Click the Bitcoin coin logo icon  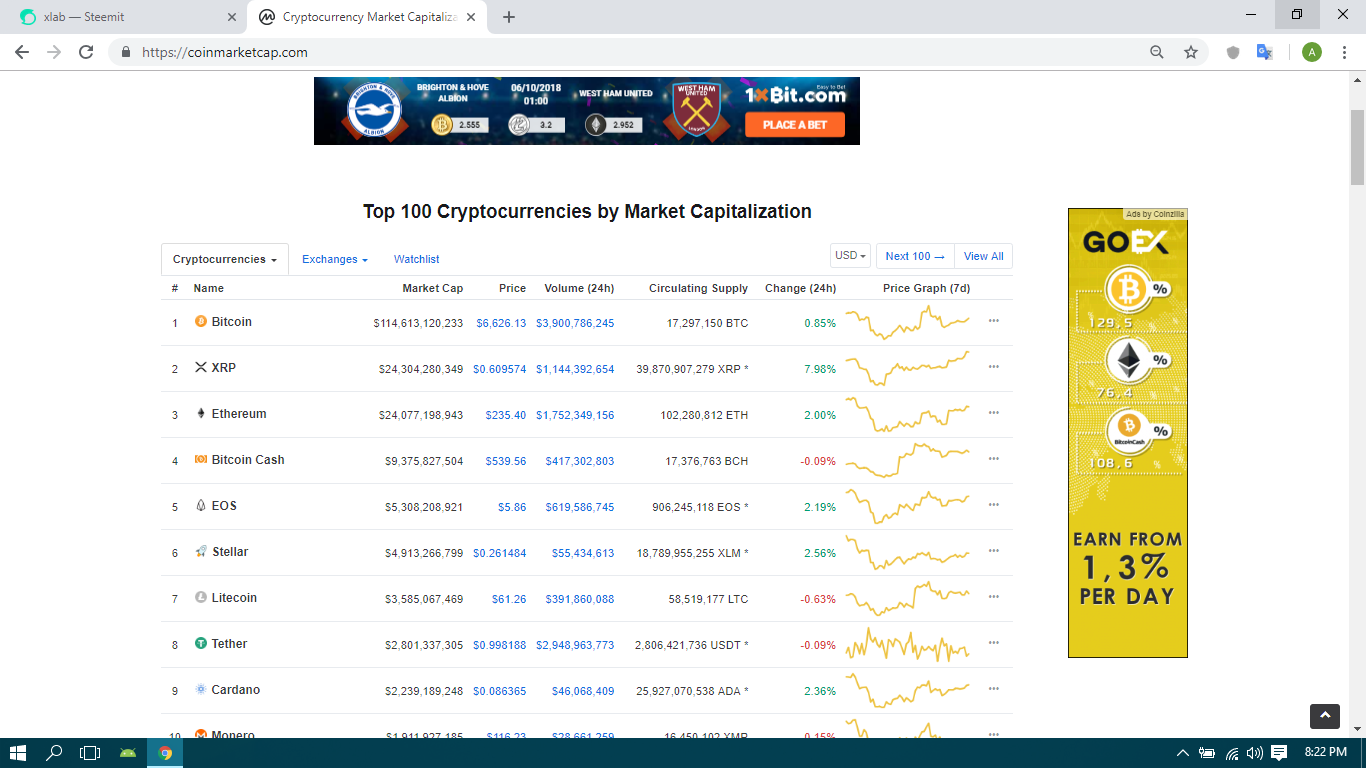(x=201, y=322)
